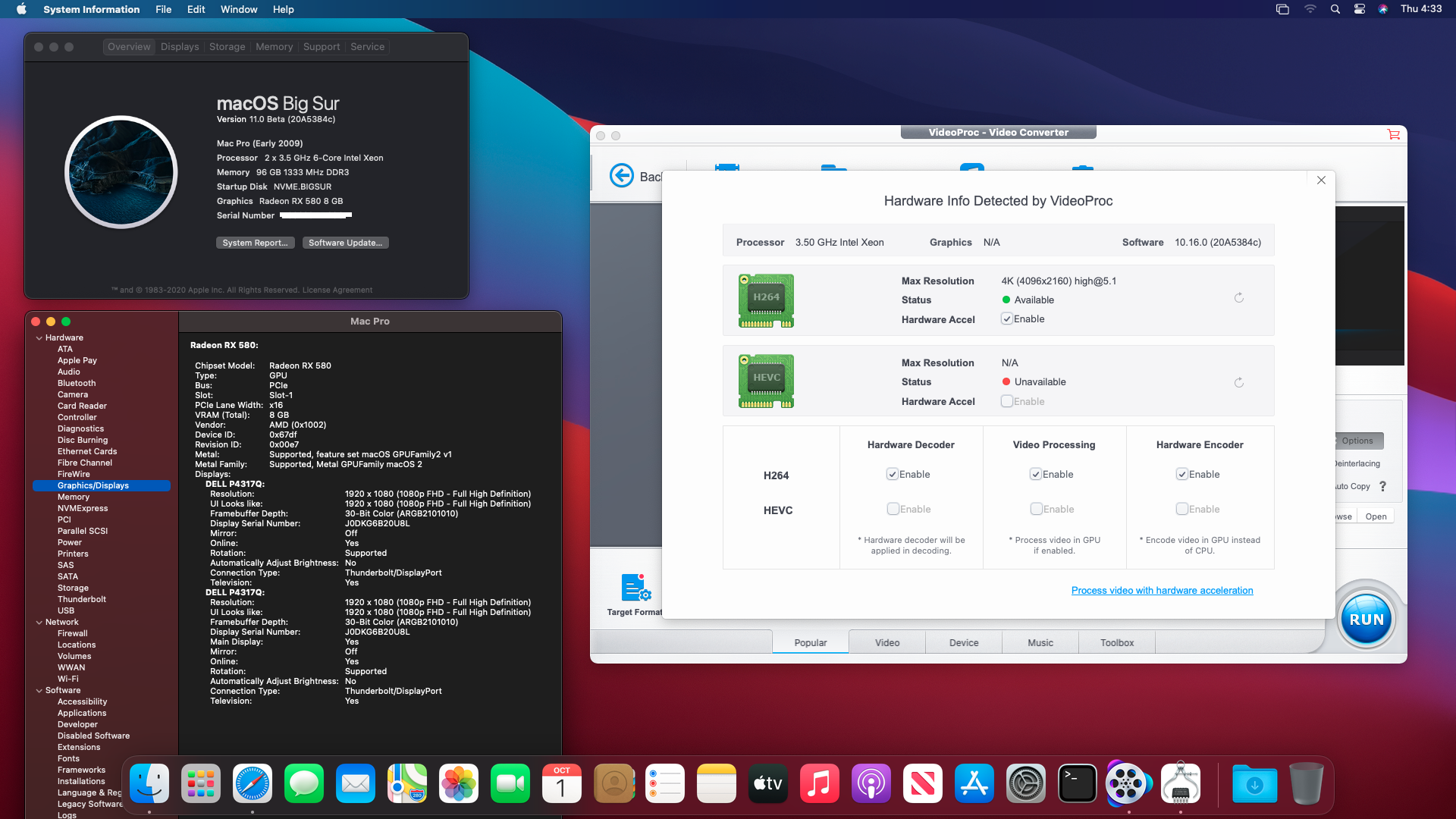Collapse the Hardware section in sidebar

click(x=39, y=338)
